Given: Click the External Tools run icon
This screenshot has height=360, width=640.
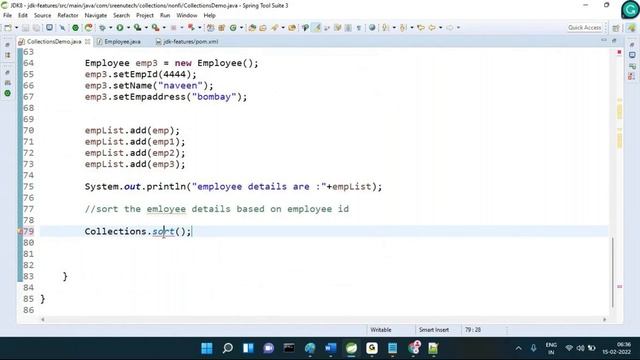Looking at the screenshot, I should pyautogui.click(x=156, y=28).
